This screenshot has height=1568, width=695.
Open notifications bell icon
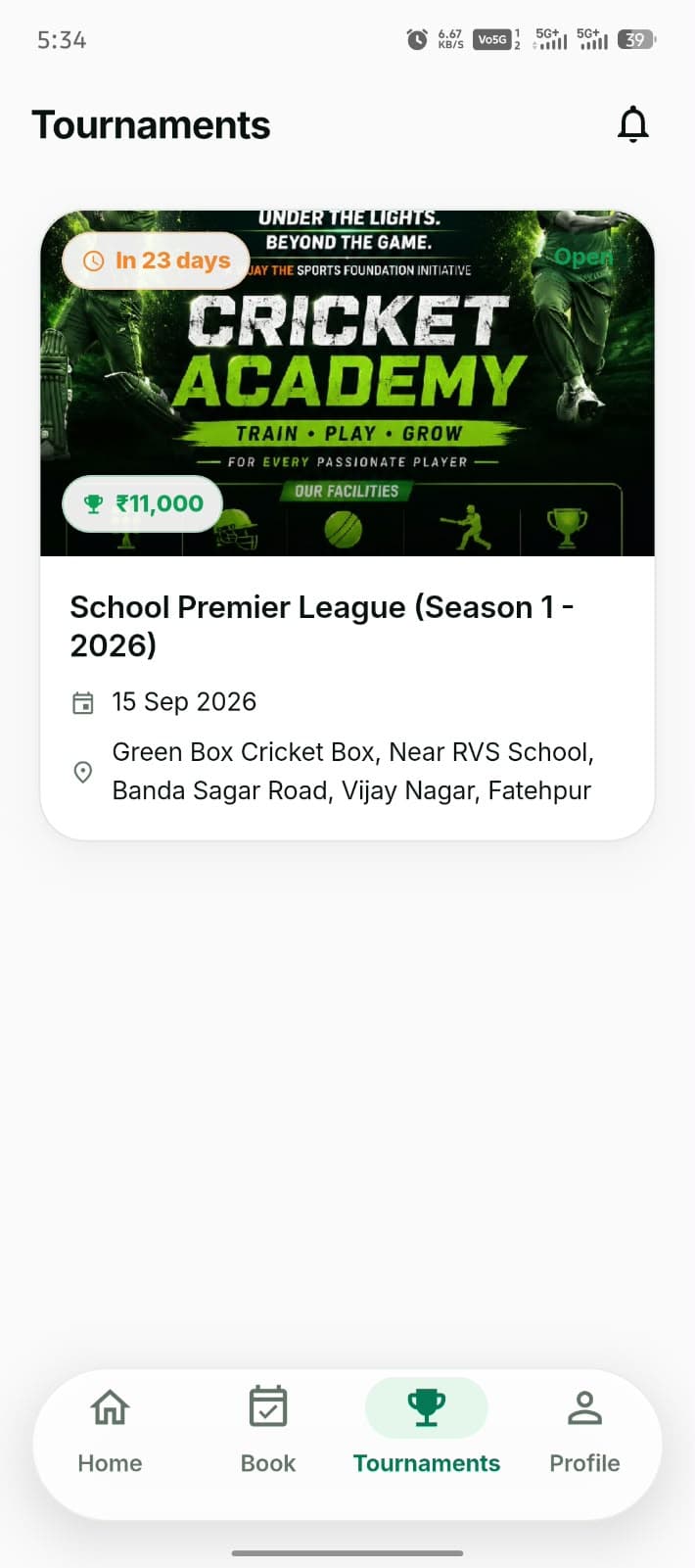click(633, 124)
